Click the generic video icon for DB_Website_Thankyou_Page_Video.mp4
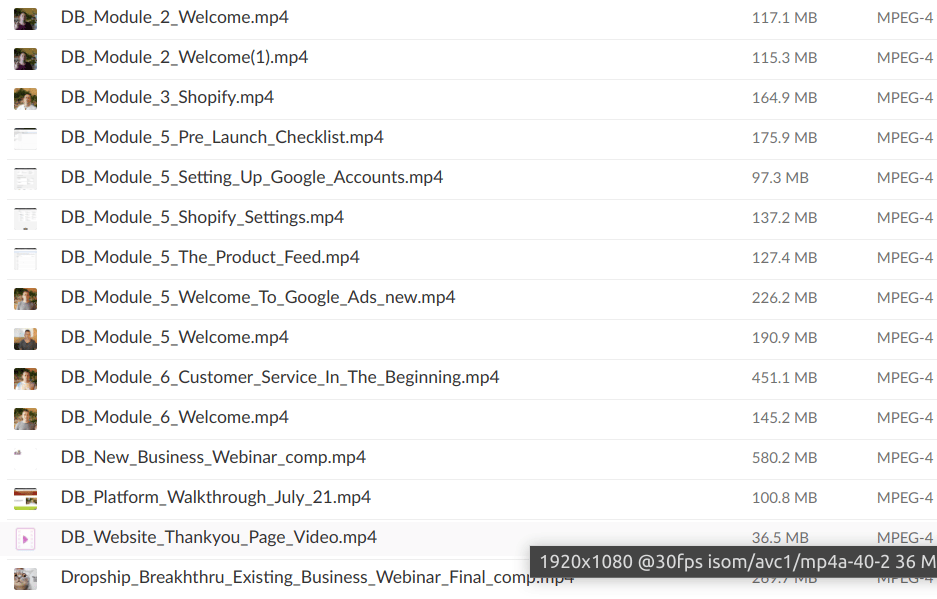This screenshot has height=599, width=937. point(25,539)
